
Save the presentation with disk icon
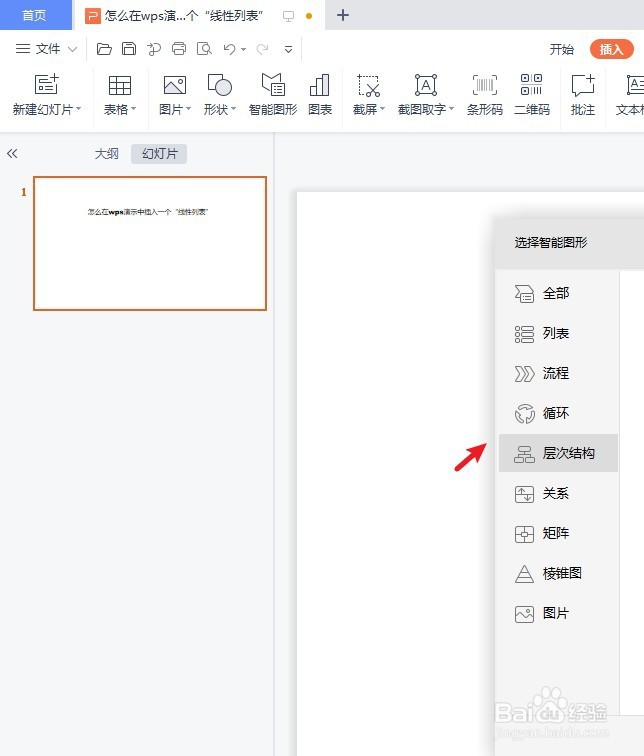tap(129, 49)
